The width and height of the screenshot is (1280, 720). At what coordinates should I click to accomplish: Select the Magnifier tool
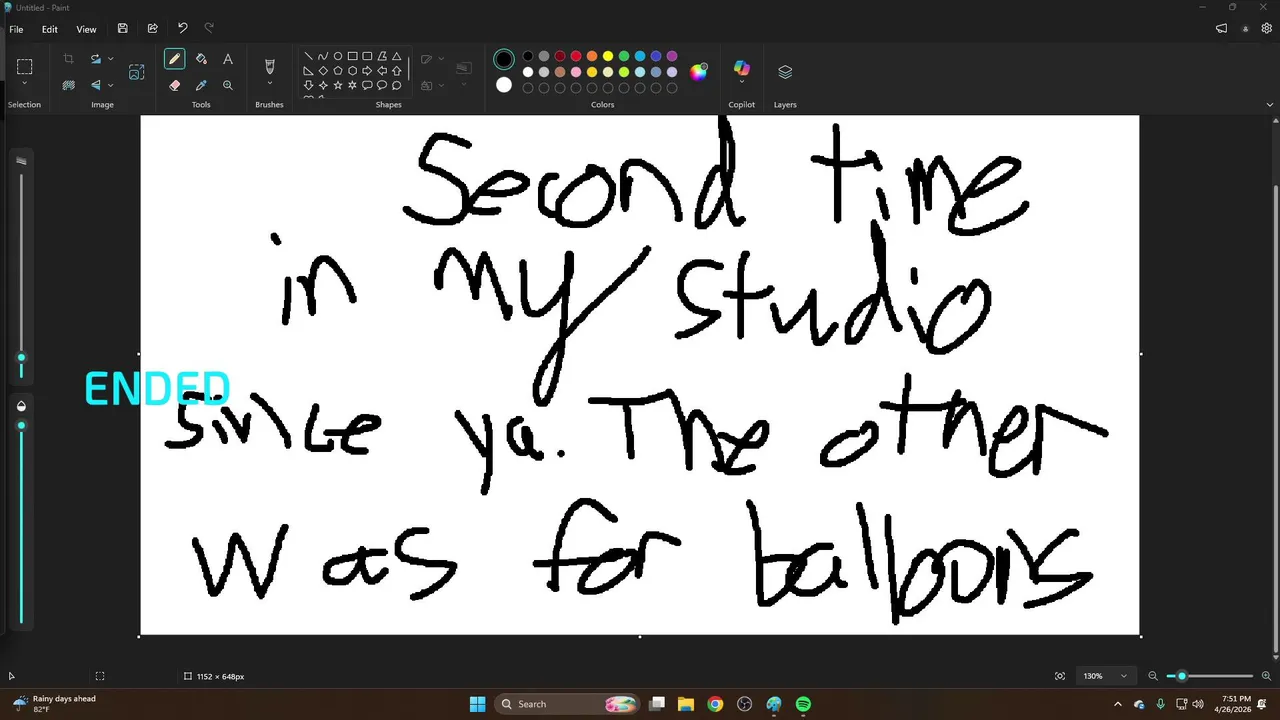point(228,85)
